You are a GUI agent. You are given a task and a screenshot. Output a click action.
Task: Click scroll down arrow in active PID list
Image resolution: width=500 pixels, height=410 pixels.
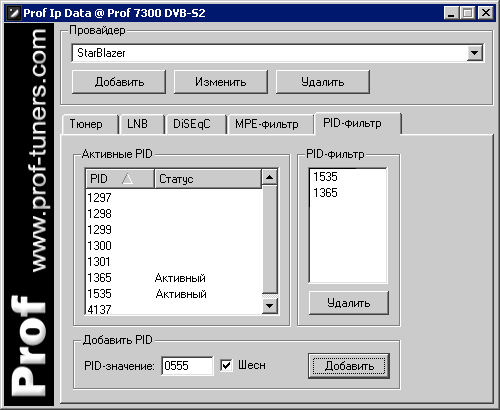[270, 305]
